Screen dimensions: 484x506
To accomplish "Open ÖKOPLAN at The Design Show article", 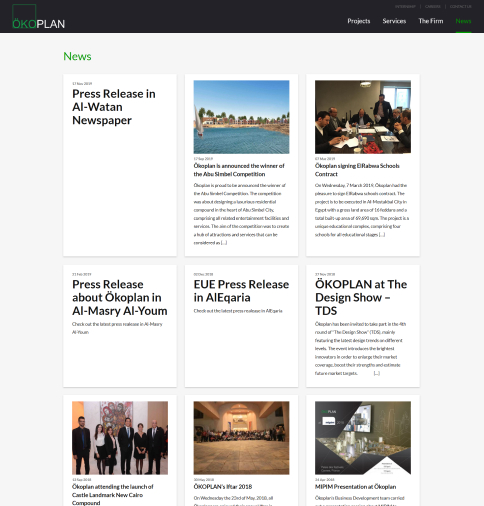I will (x=361, y=297).
